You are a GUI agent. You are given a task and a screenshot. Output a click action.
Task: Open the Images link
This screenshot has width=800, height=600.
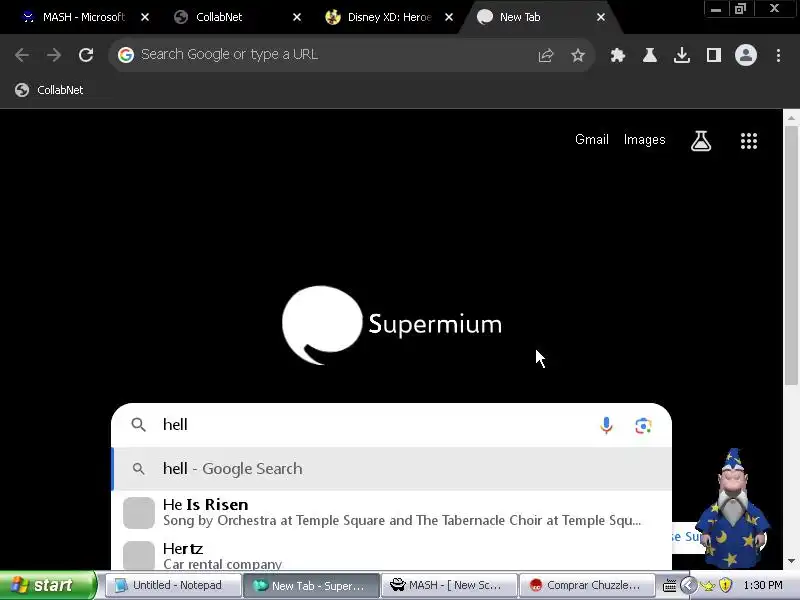pyautogui.click(x=644, y=140)
